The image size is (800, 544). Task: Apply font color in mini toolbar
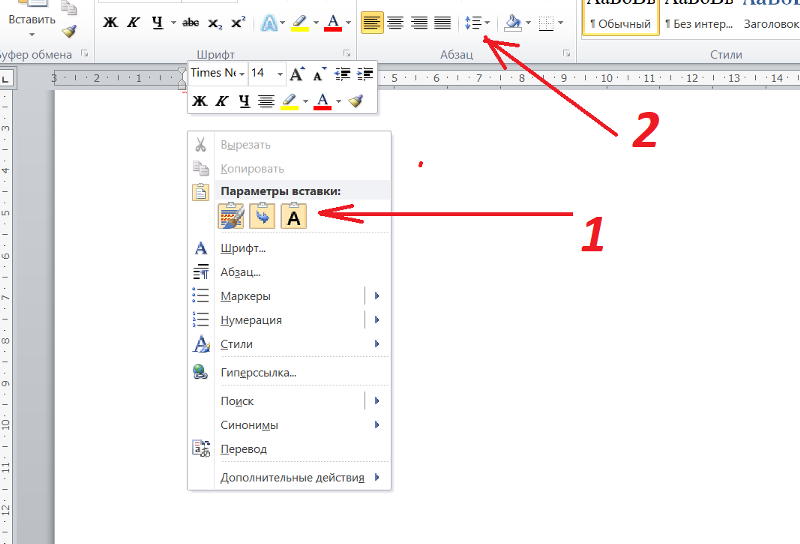[x=322, y=101]
